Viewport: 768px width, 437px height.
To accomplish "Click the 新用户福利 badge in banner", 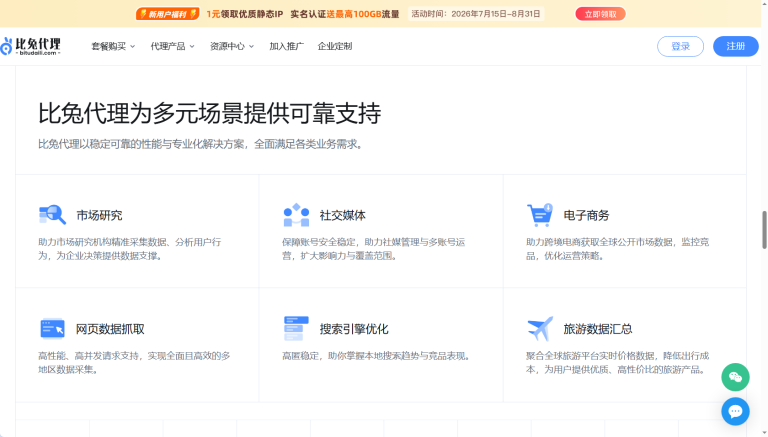I will (x=168, y=14).
